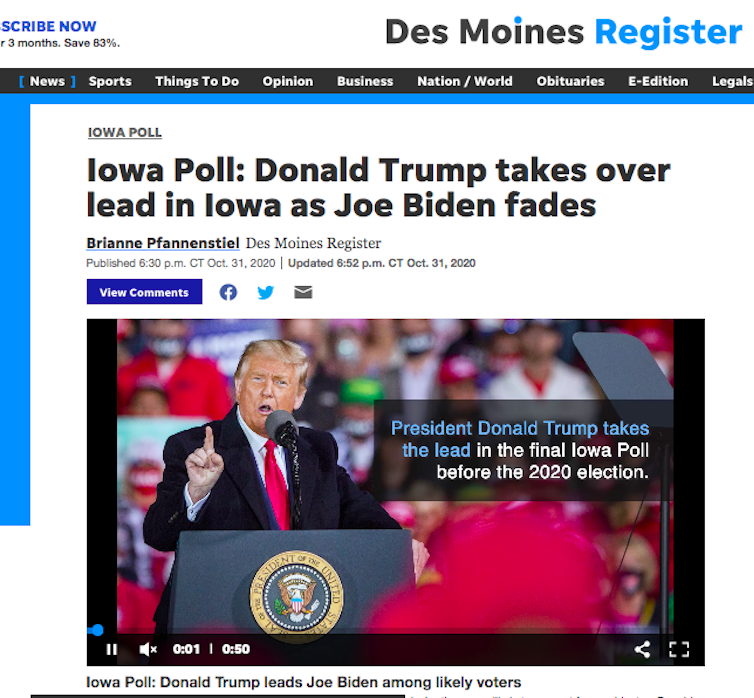Unmute the video speaker icon
754x698 pixels.
click(x=148, y=649)
